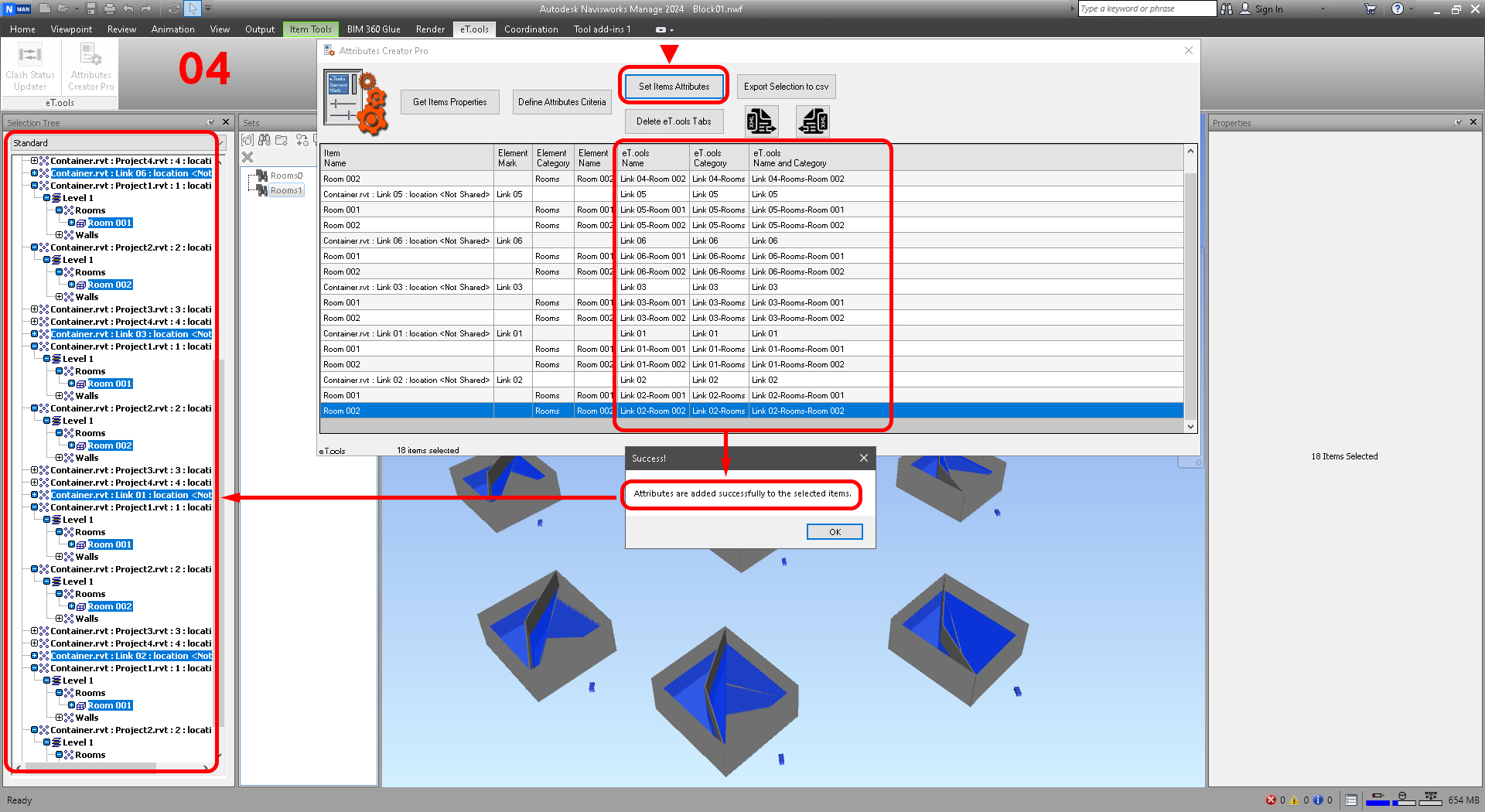Viewport: 1485px width, 812px height.
Task: Expand the Link 02 container tree node
Action: [x=34, y=656]
